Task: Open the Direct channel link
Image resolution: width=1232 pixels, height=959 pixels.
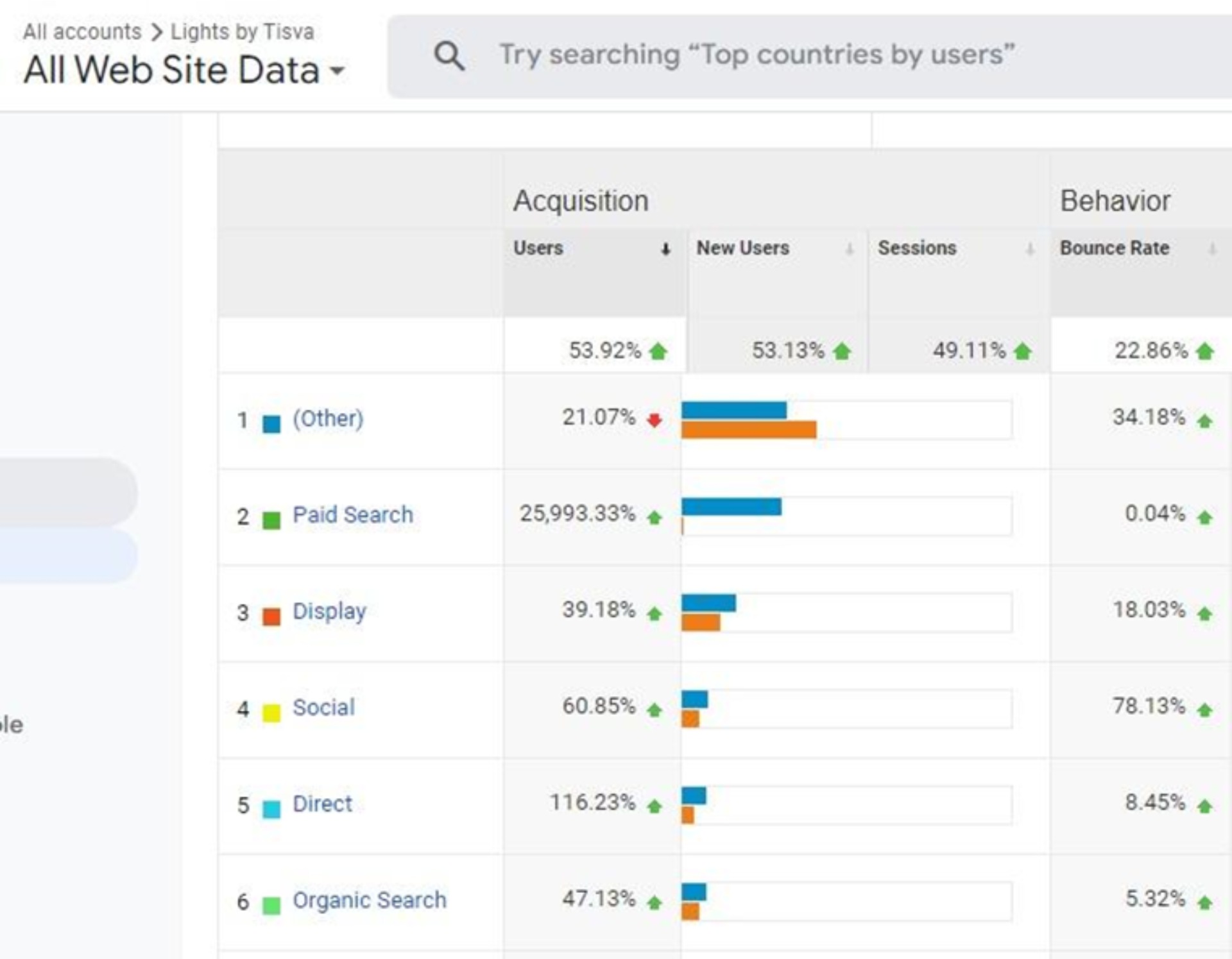Action: click(x=322, y=804)
